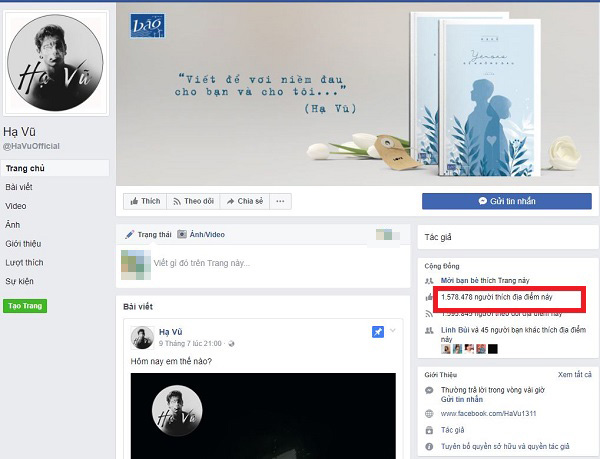Play the Hạ Vũ video in post
Image resolution: width=600 pixels, height=459 pixels.
point(263,416)
